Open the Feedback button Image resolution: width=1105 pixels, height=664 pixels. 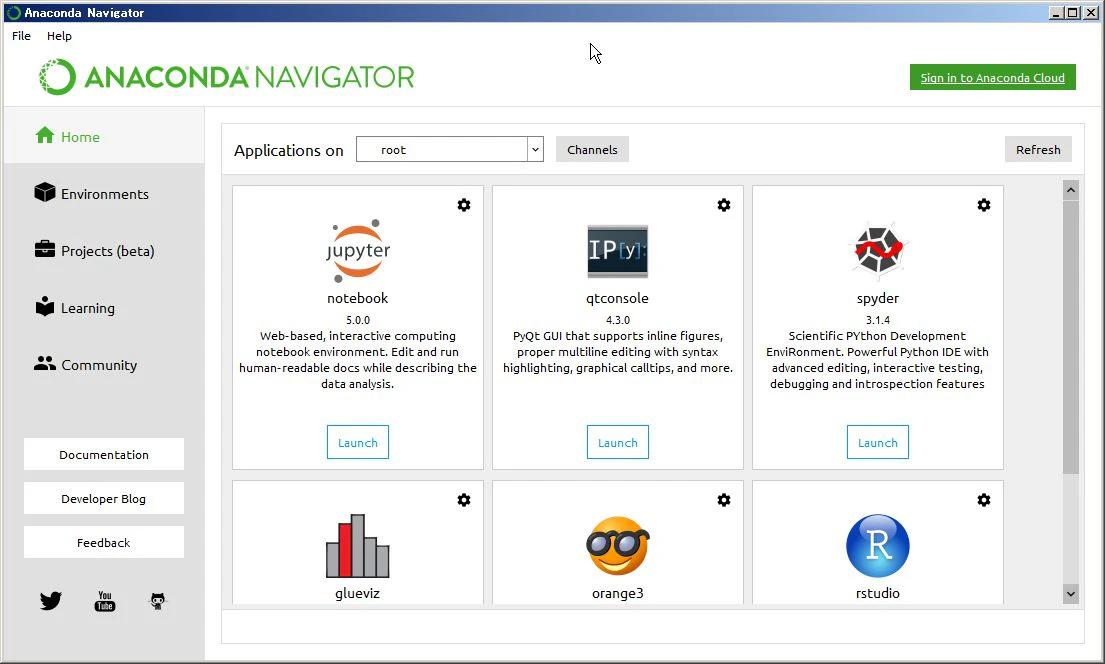click(x=104, y=542)
